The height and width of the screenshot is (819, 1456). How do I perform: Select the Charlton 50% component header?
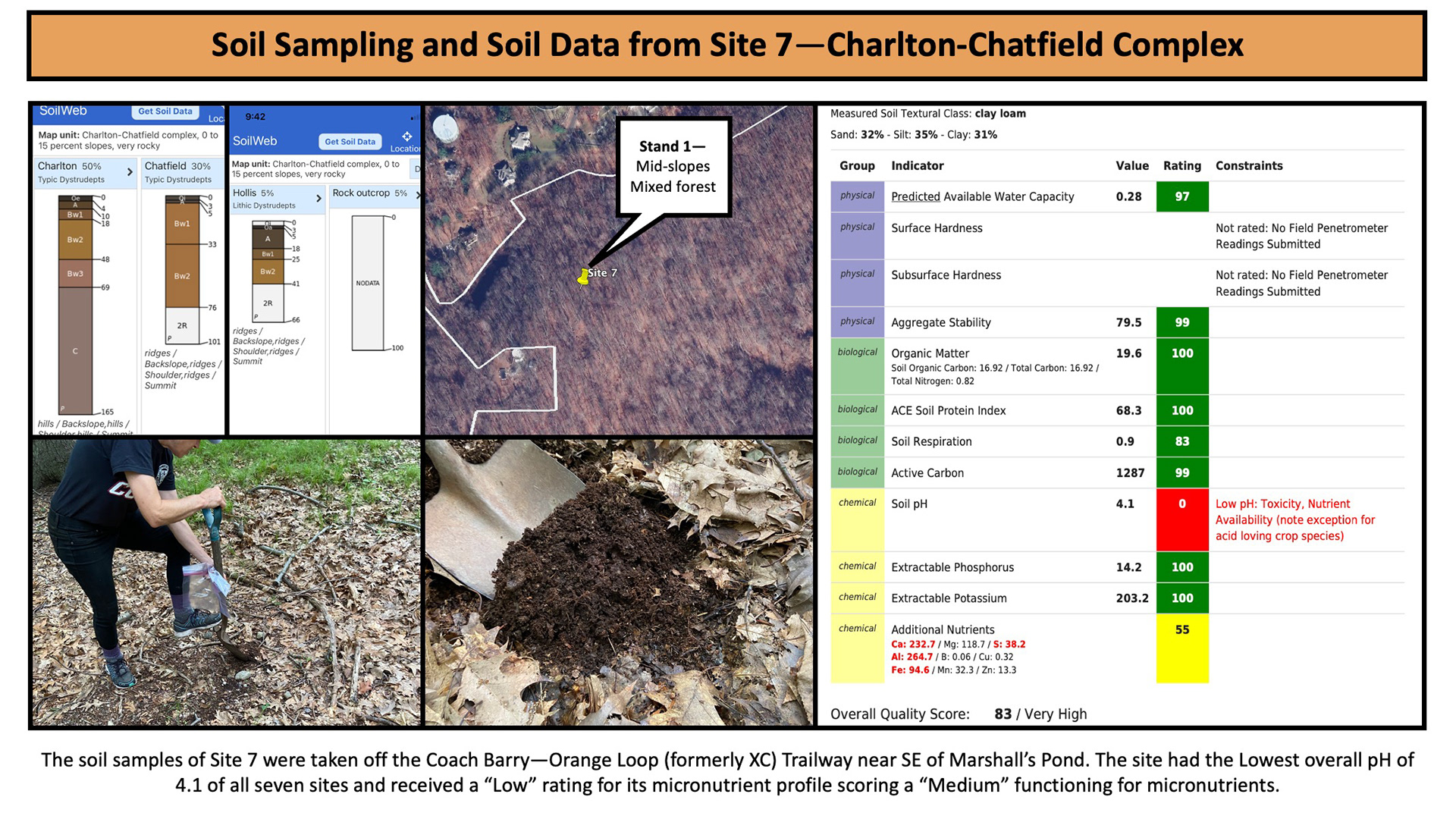tap(86, 172)
